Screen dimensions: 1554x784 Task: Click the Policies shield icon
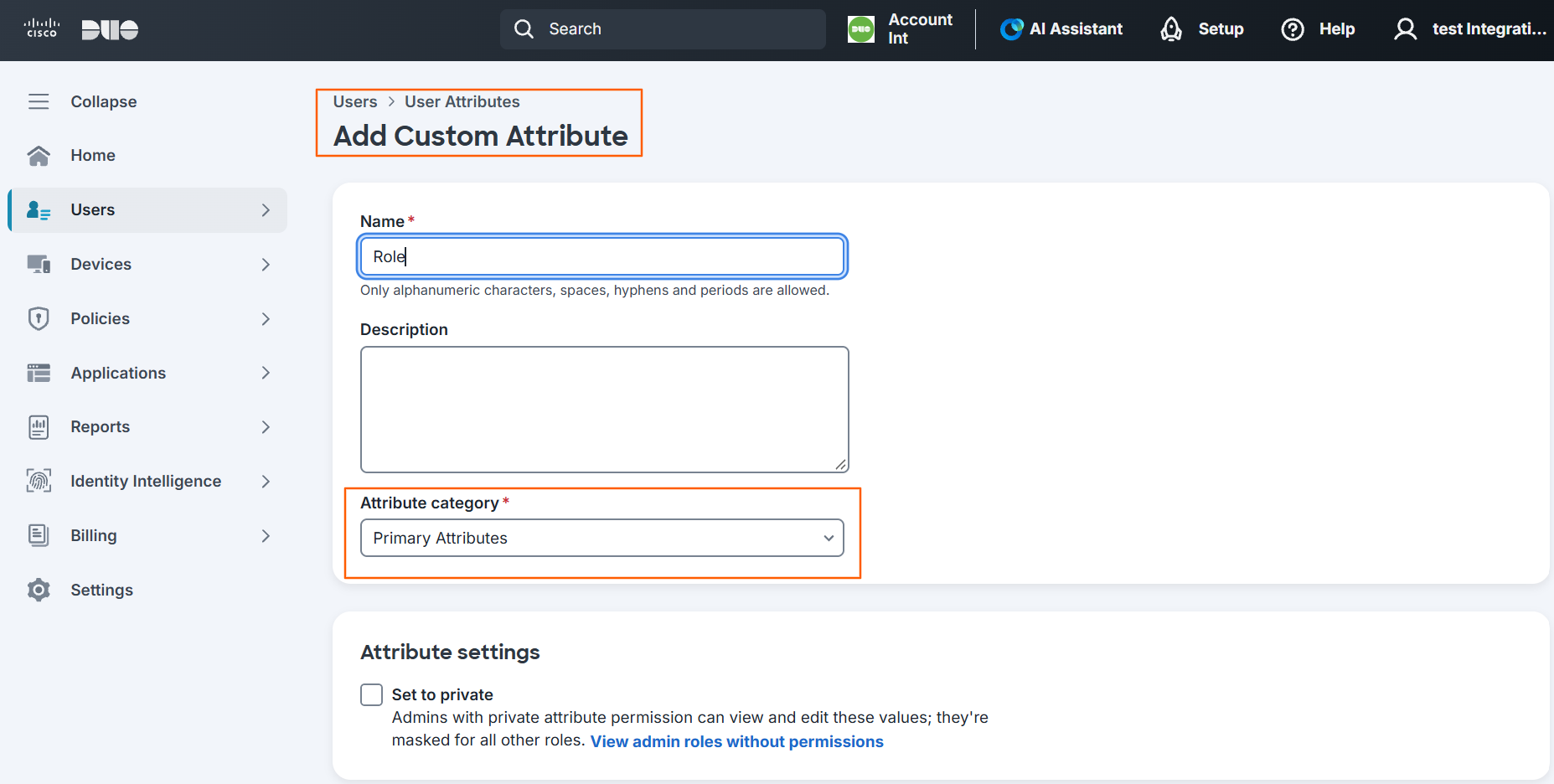click(x=39, y=318)
